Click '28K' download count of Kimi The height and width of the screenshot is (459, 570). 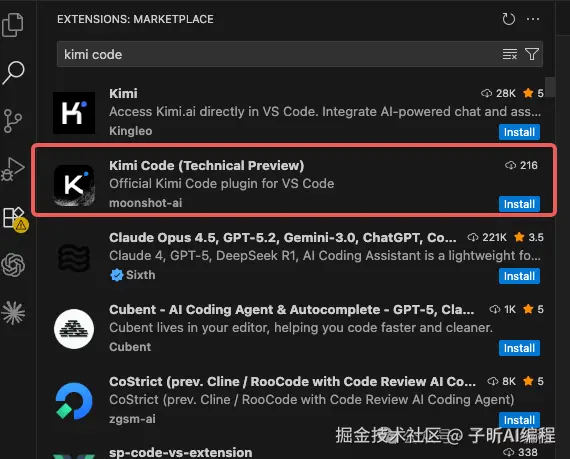coord(498,93)
